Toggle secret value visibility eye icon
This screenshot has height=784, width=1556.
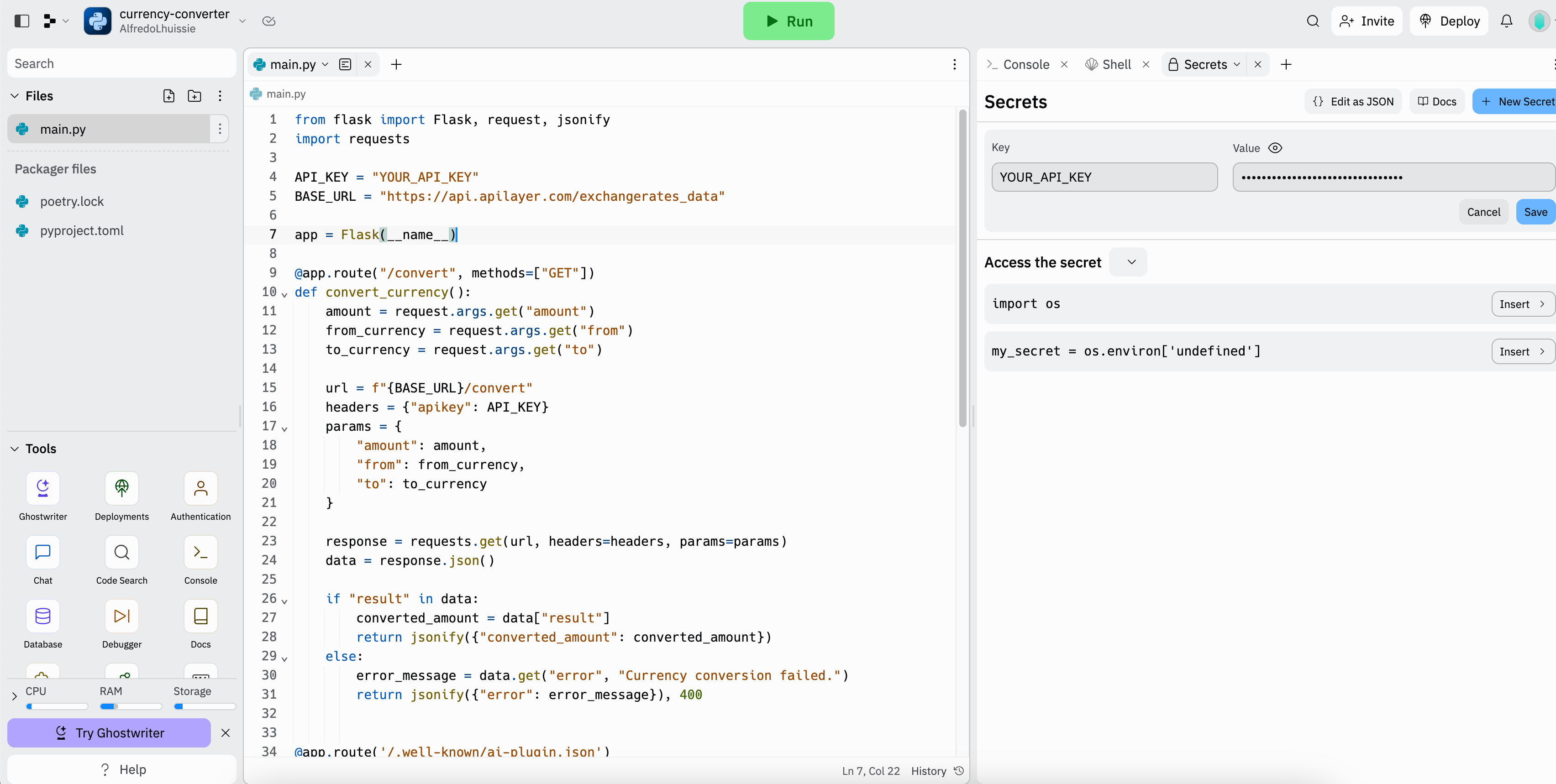[x=1275, y=148]
